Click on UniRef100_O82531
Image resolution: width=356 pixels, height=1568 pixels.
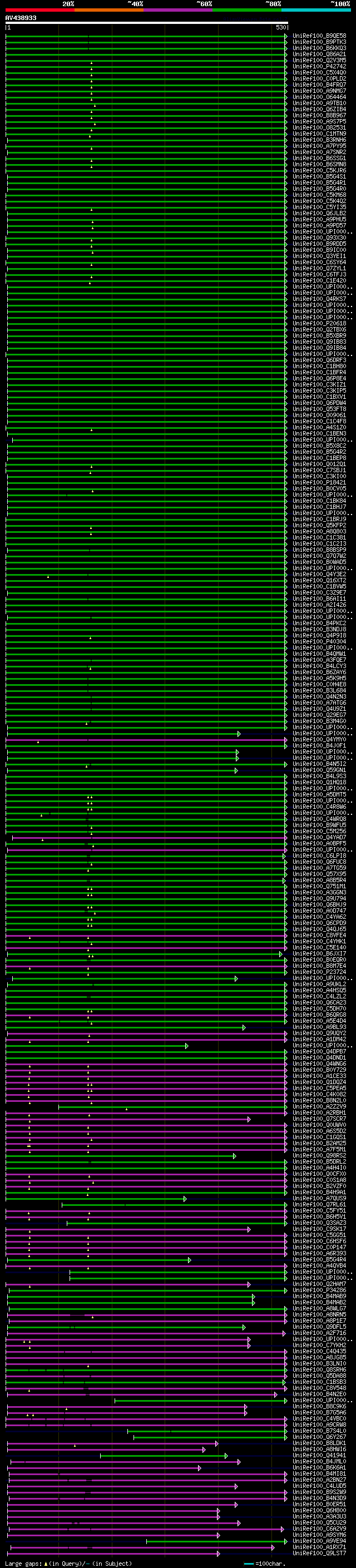(x=319, y=128)
